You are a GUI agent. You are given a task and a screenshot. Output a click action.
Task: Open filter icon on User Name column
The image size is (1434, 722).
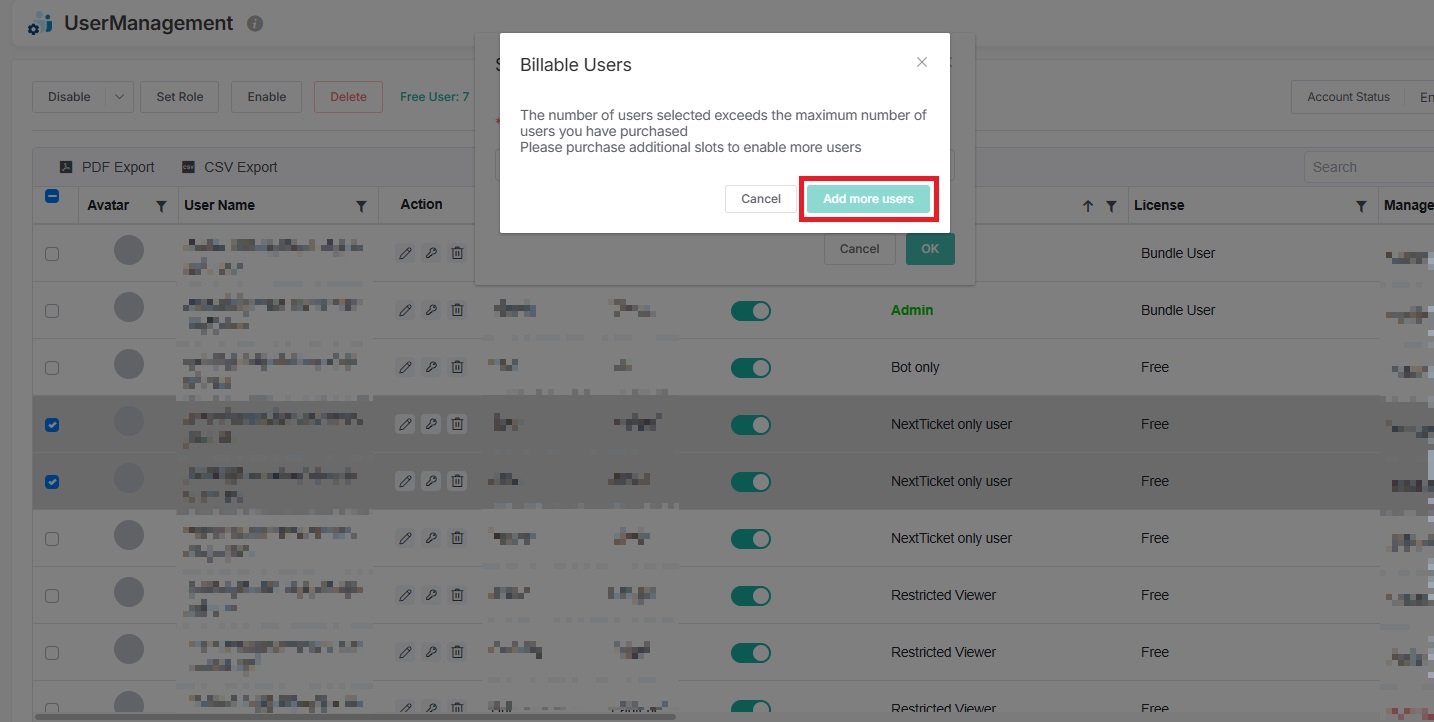pos(361,206)
